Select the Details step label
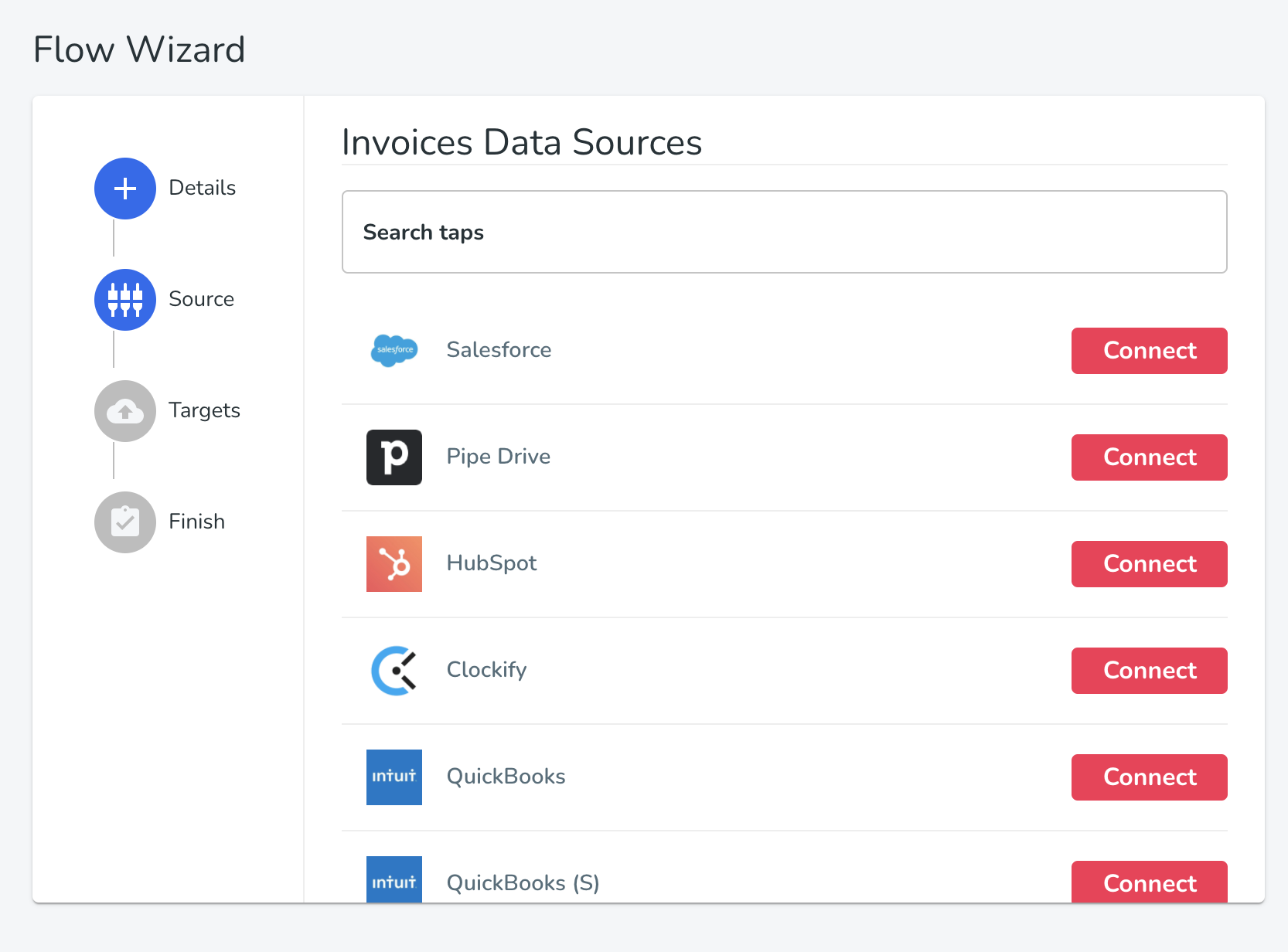This screenshot has height=952, width=1288. pyautogui.click(x=203, y=188)
